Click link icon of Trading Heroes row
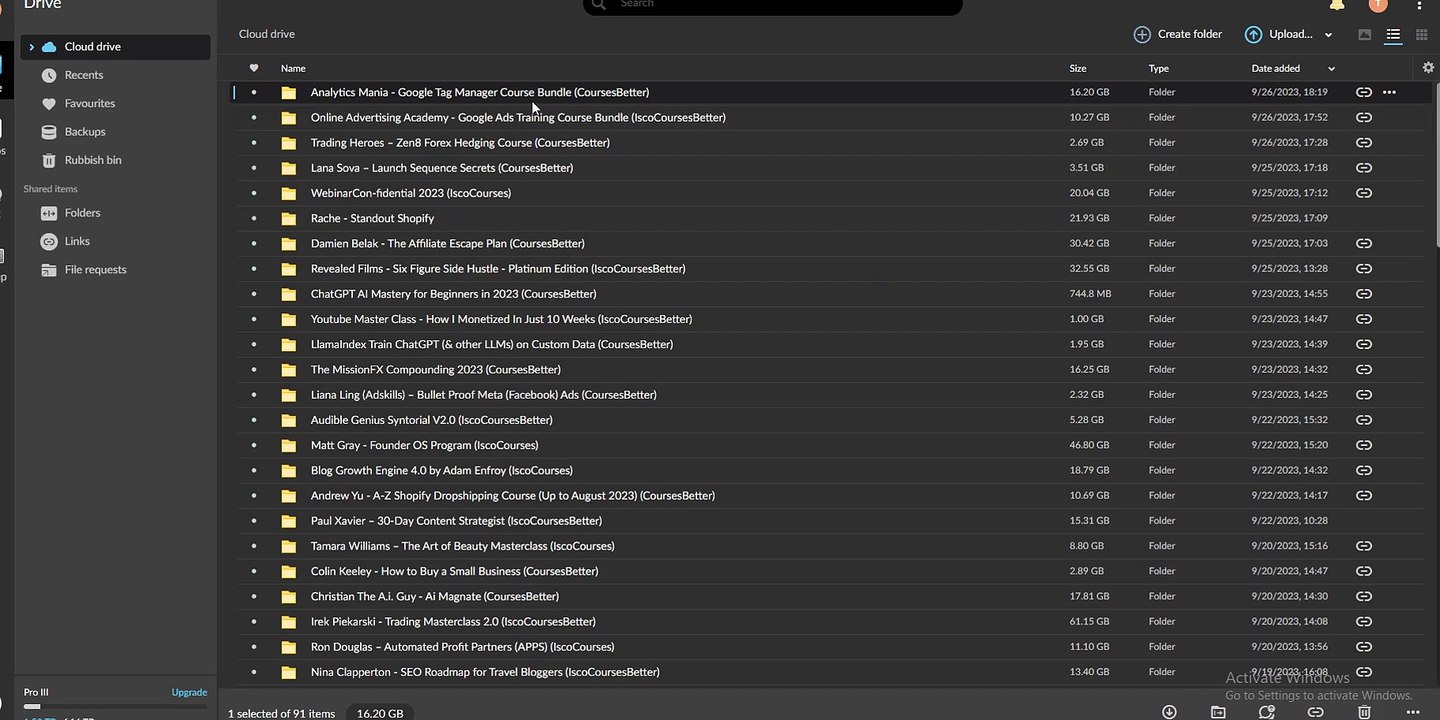Screen dimensions: 1440x720 (1363, 142)
